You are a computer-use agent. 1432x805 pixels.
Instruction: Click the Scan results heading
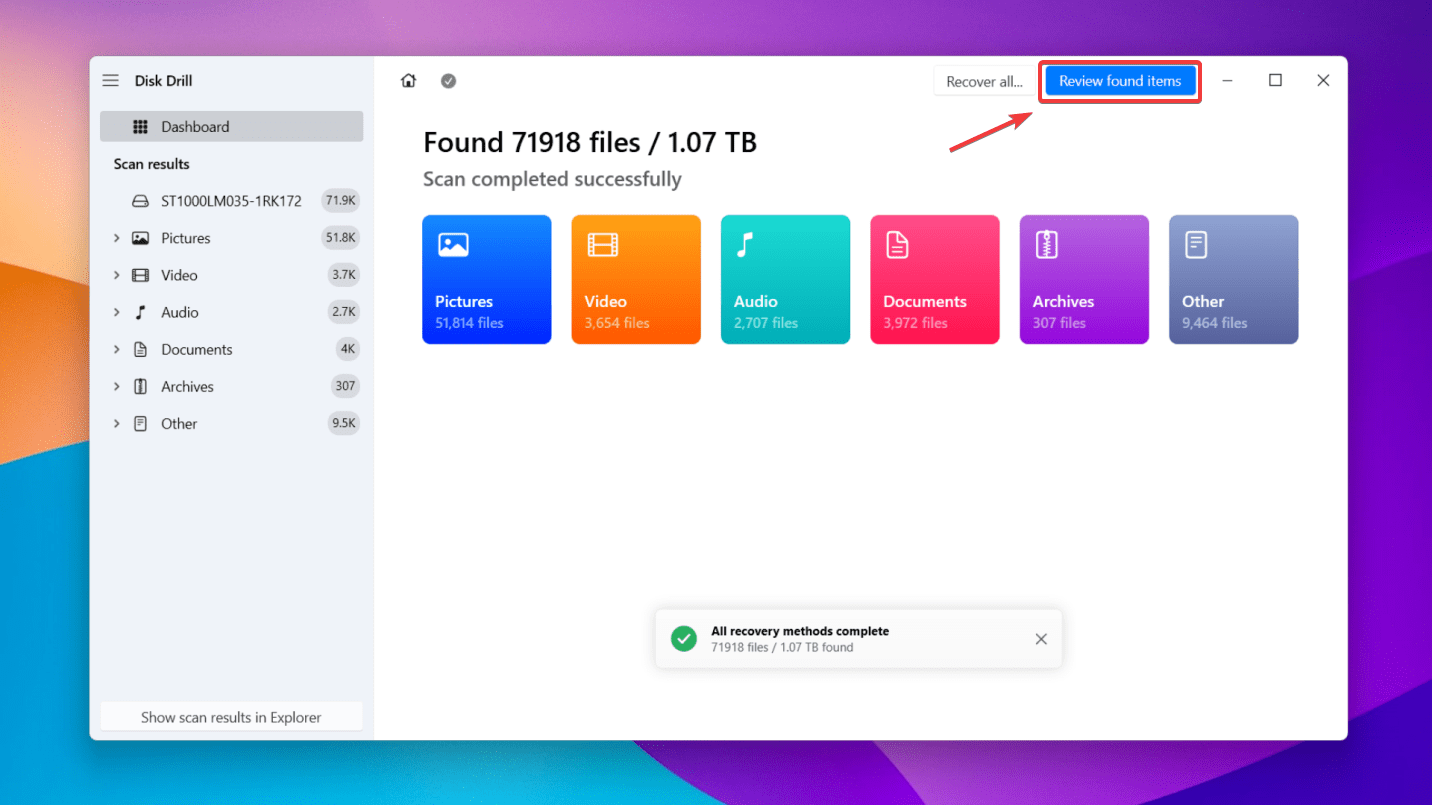pos(151,164)
